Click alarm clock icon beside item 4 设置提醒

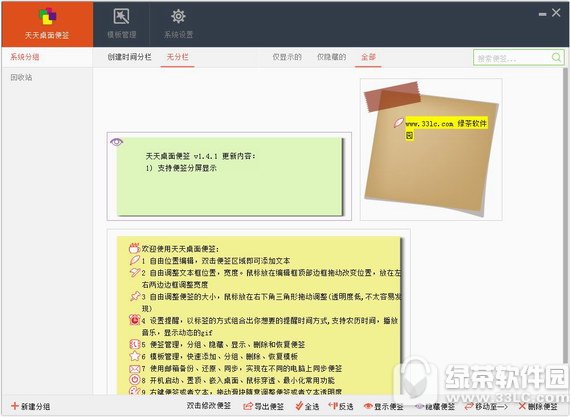point(135,320)
